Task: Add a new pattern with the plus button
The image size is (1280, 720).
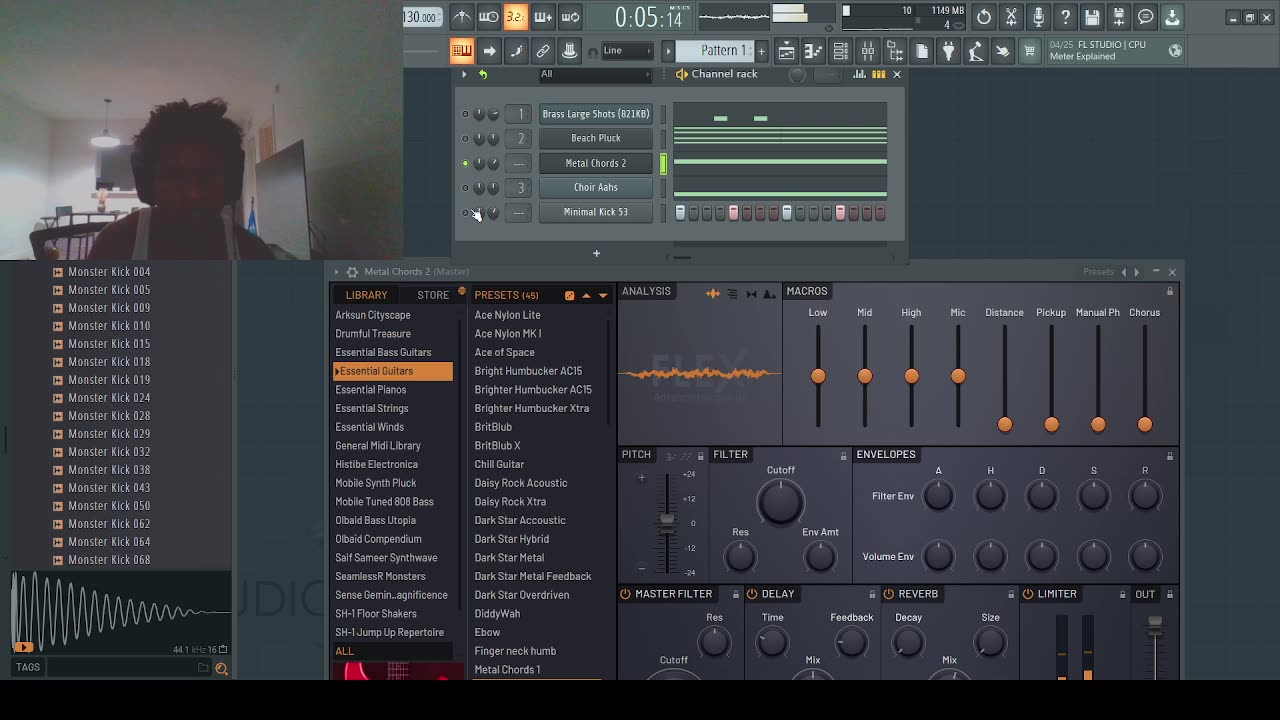Action: pos(761,51)
